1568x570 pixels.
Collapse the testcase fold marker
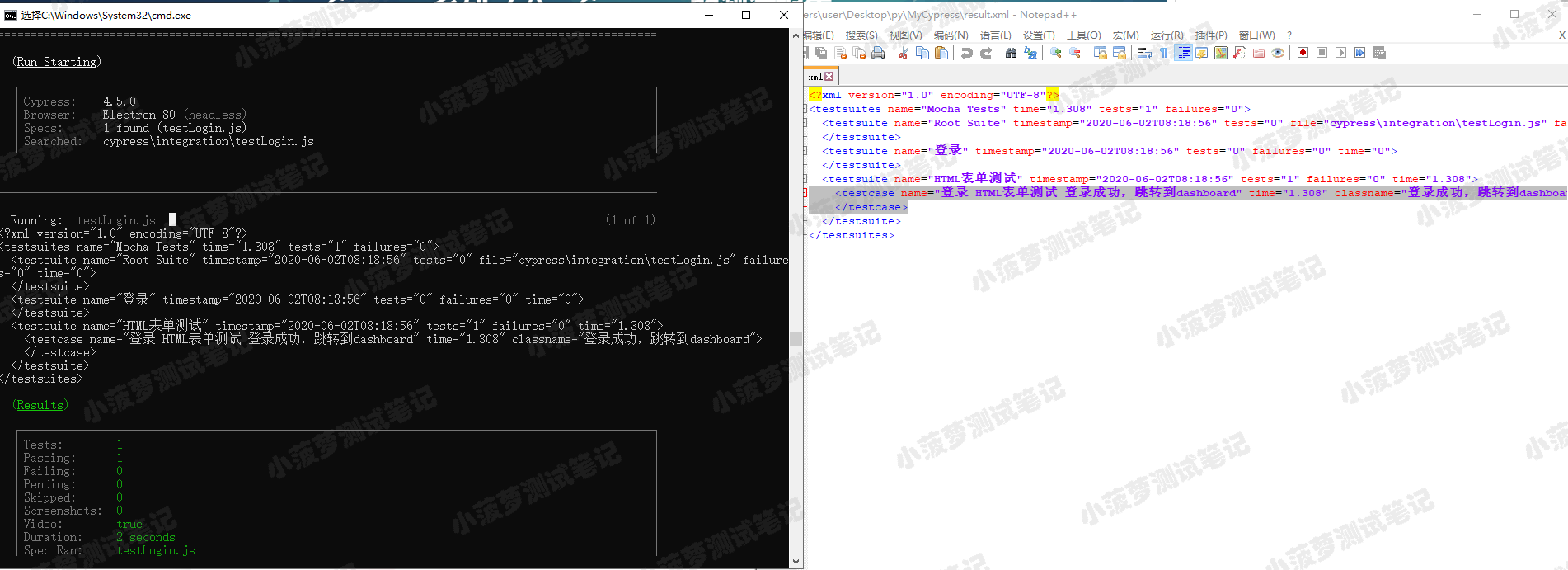(805, 193)
